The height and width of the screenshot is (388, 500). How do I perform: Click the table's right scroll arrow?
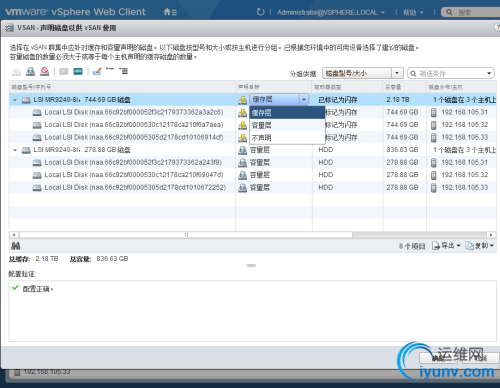click(491, 235)
